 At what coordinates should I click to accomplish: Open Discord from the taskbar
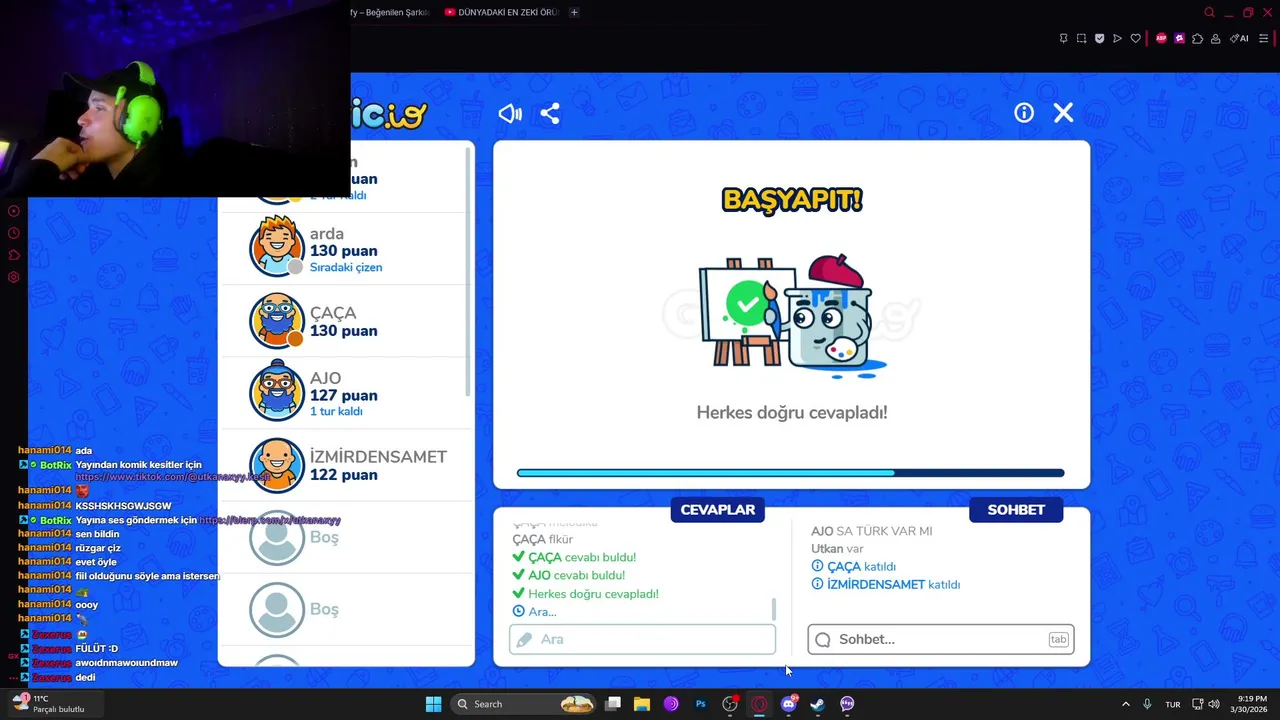click(789, 704)
